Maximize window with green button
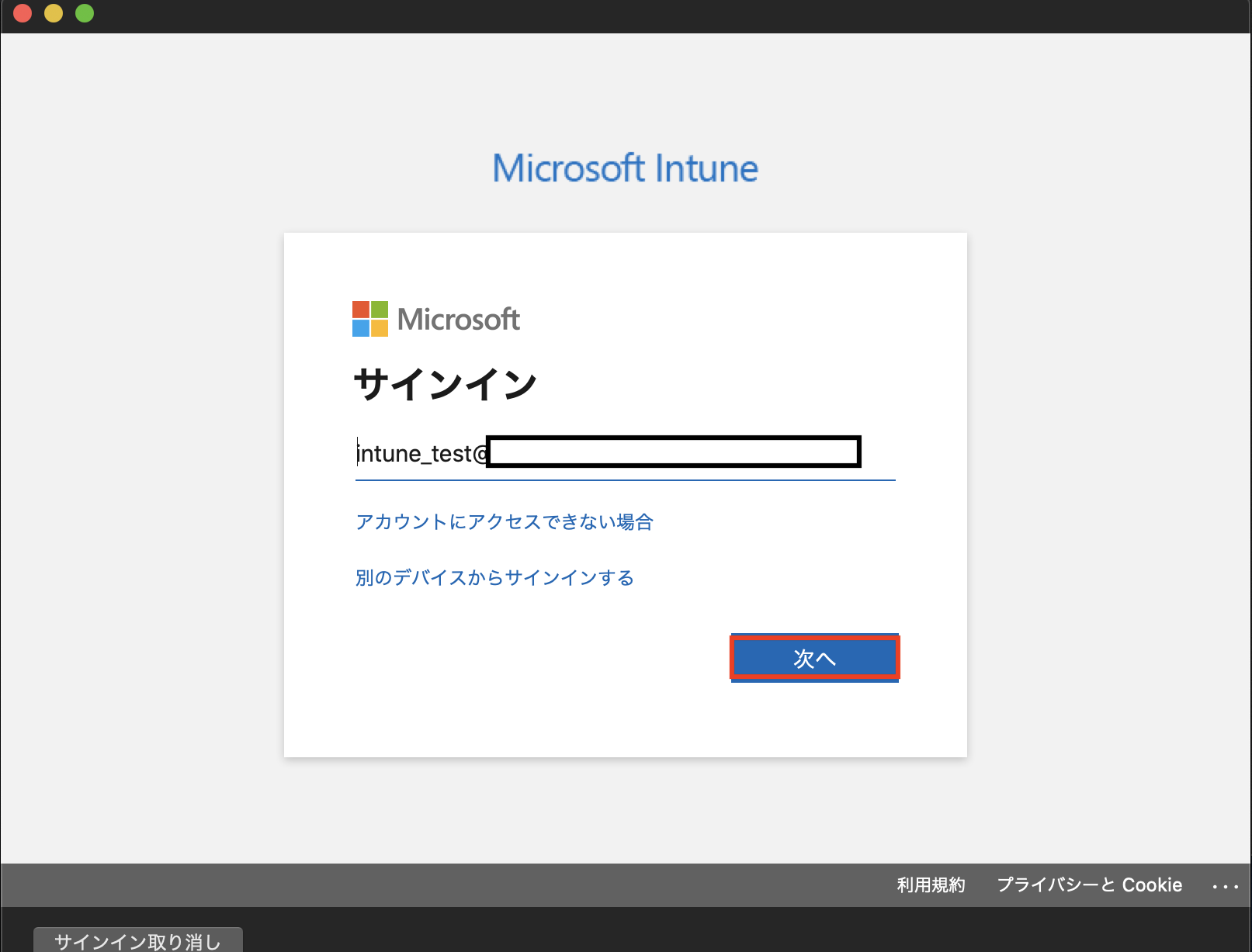The height and width of the screenshot is (952, 1252). click(85, 13)
